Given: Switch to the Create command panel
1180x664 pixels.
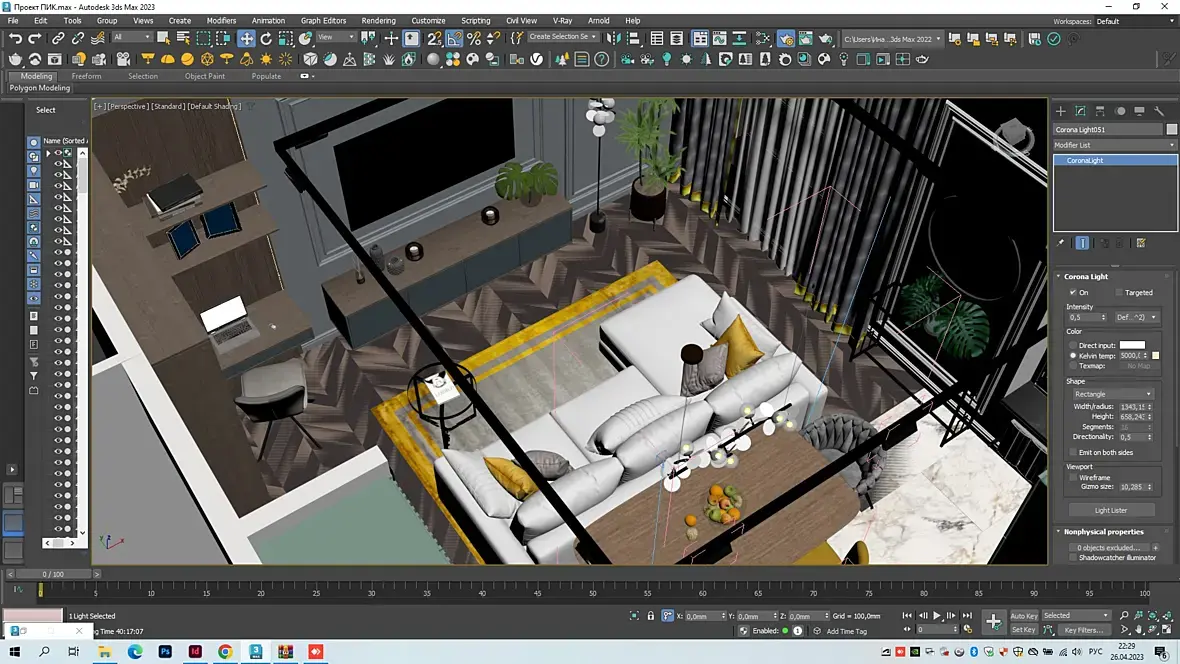Looking at the screenshot, I should [1061, 111].
